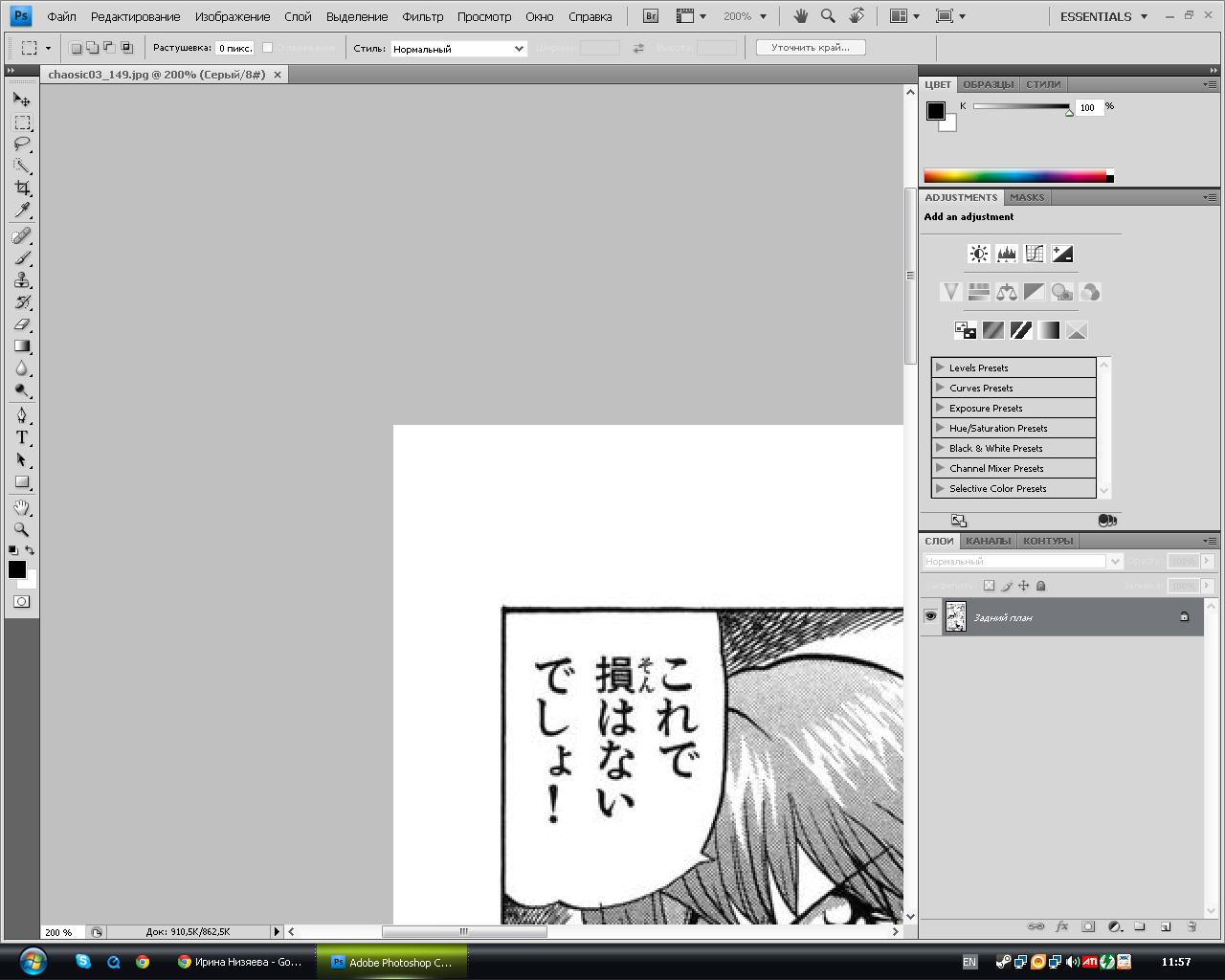
Task: Add a Color Balance adjustment
Action: tap(1006, 292)
